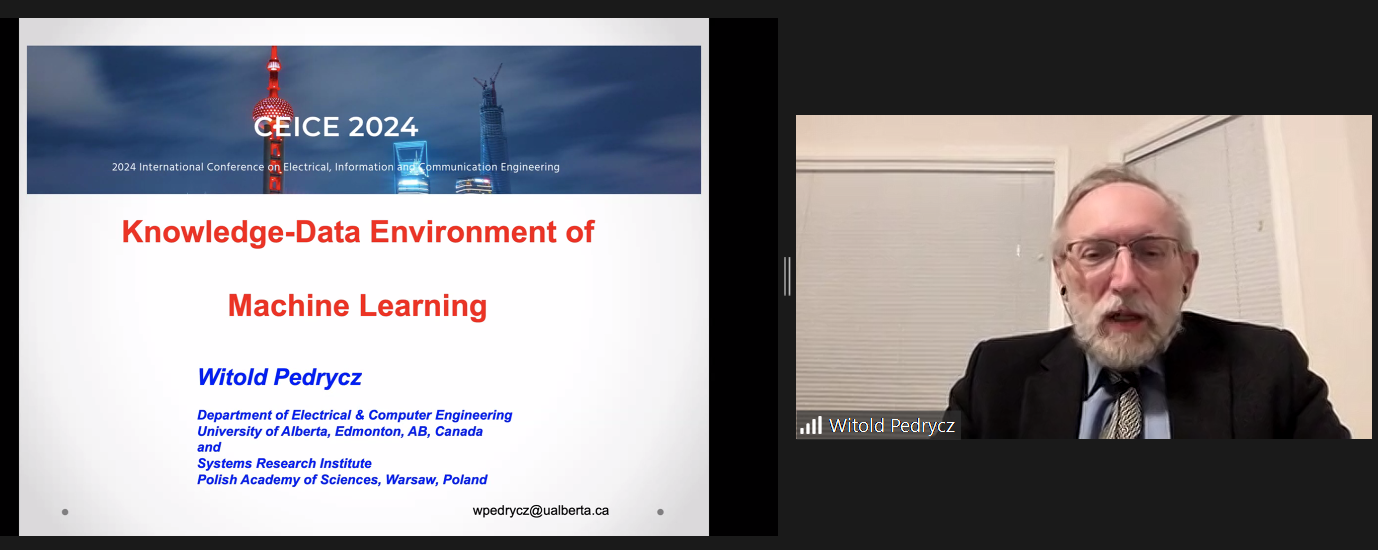The height and width of the screenshot is (550, 1378).
Task: Click the panel divider handle beside the slide
Action: (x=787, y=276)
